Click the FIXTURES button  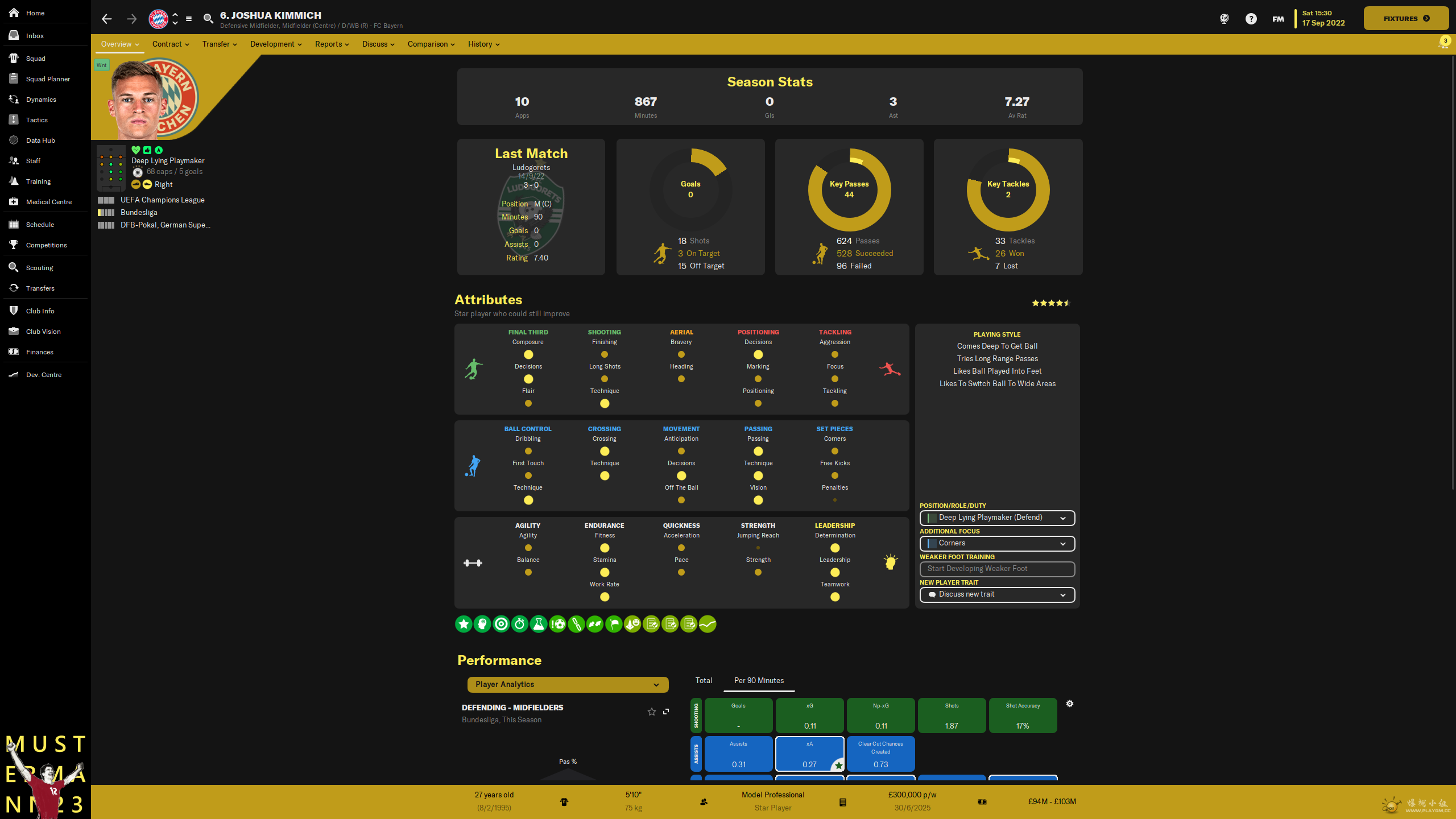pos(1406,18)
